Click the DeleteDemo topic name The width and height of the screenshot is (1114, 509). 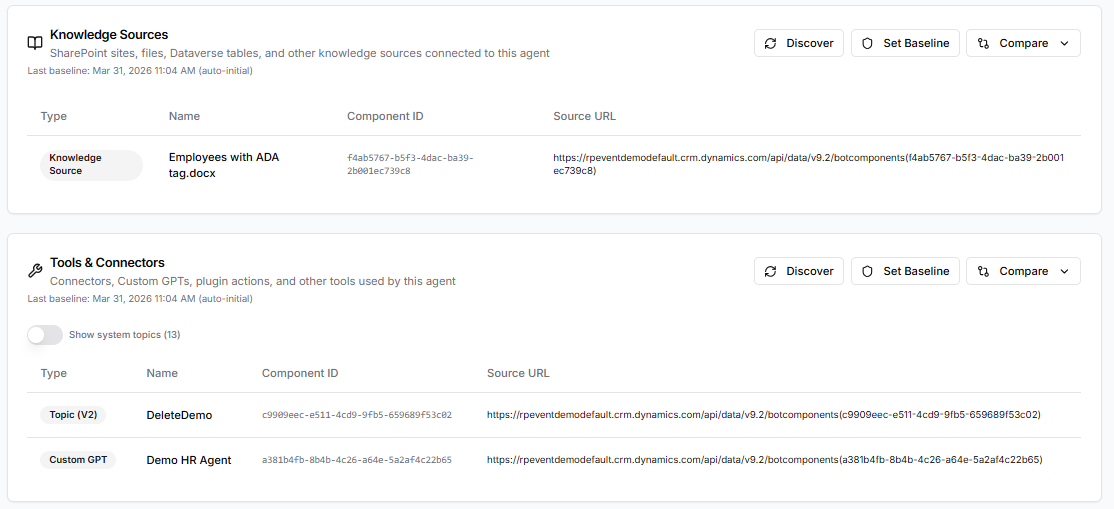(179, 415)
